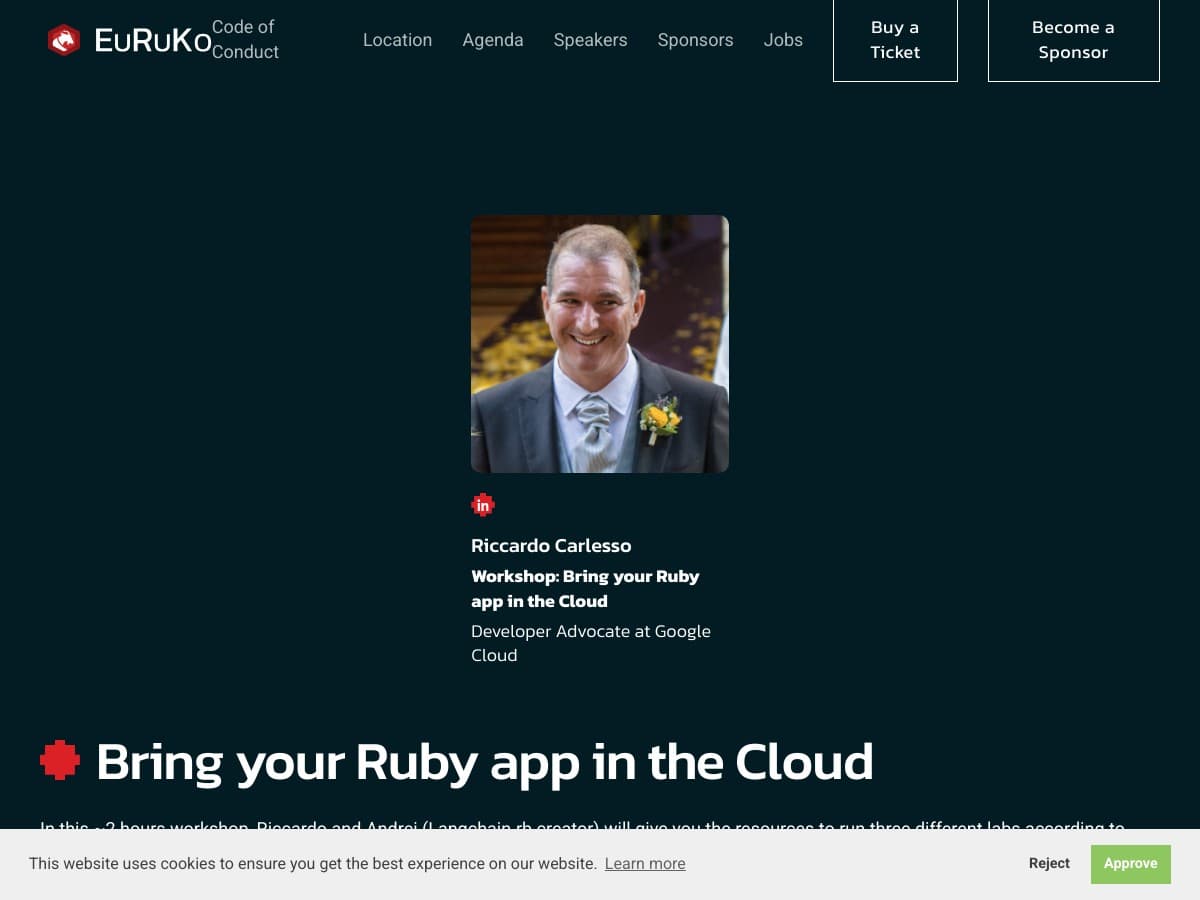This screenshot has width=1200, height=900.
Task: Visit the Jobs menu item
Action: (x=783, y=40)
